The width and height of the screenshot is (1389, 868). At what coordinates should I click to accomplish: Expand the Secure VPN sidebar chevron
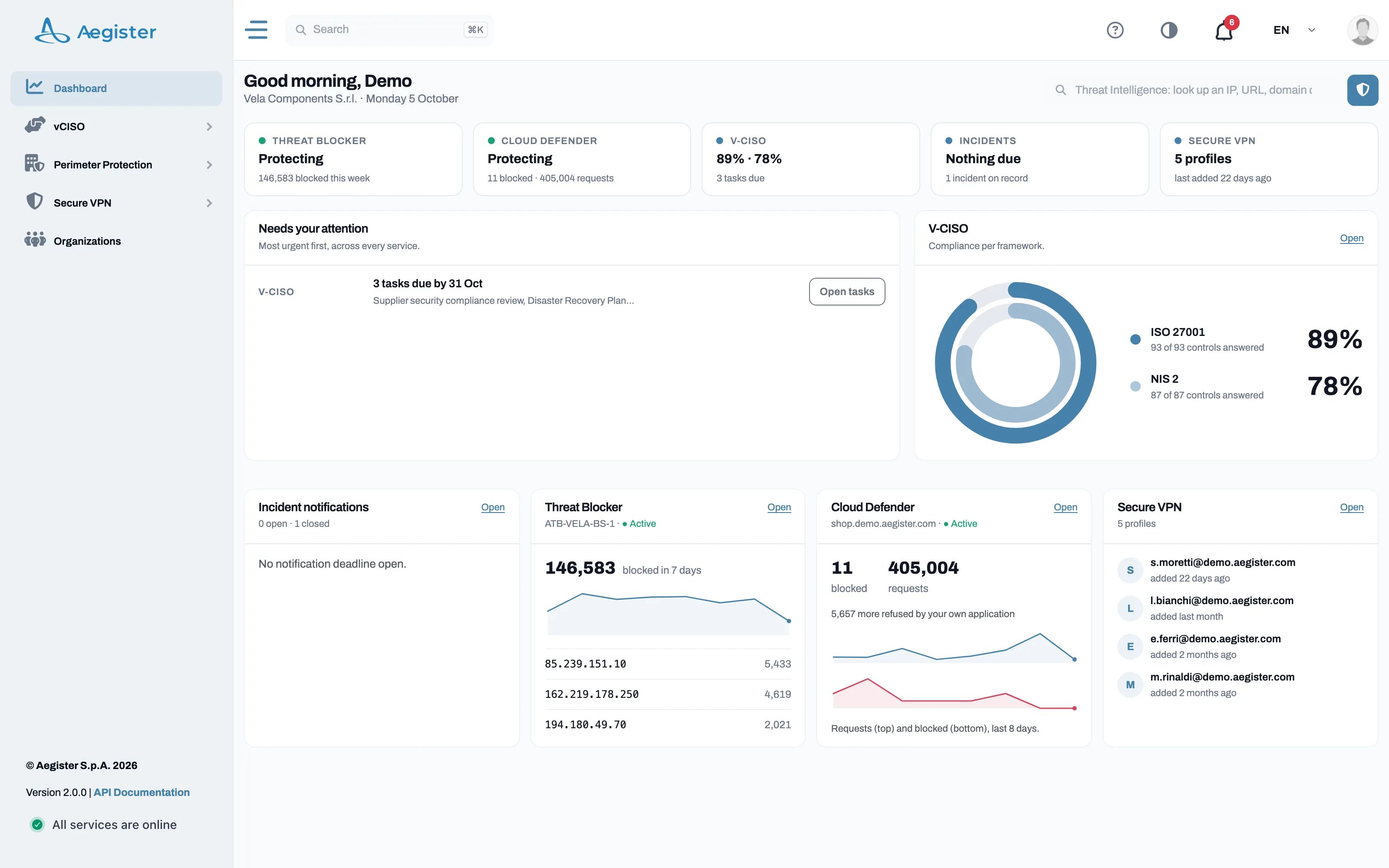click(209, 203)
